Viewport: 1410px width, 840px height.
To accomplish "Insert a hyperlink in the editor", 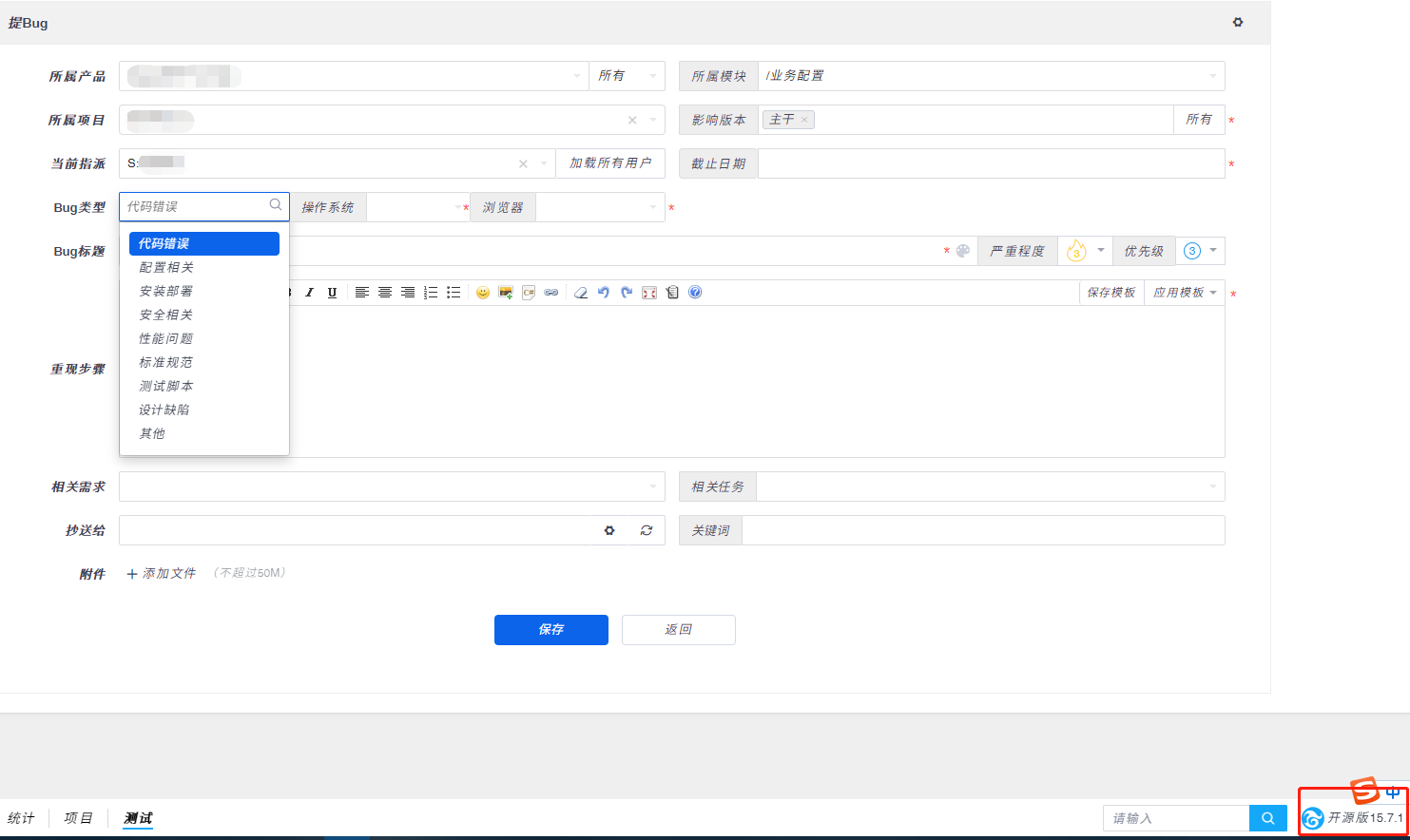I will (551, 293).
